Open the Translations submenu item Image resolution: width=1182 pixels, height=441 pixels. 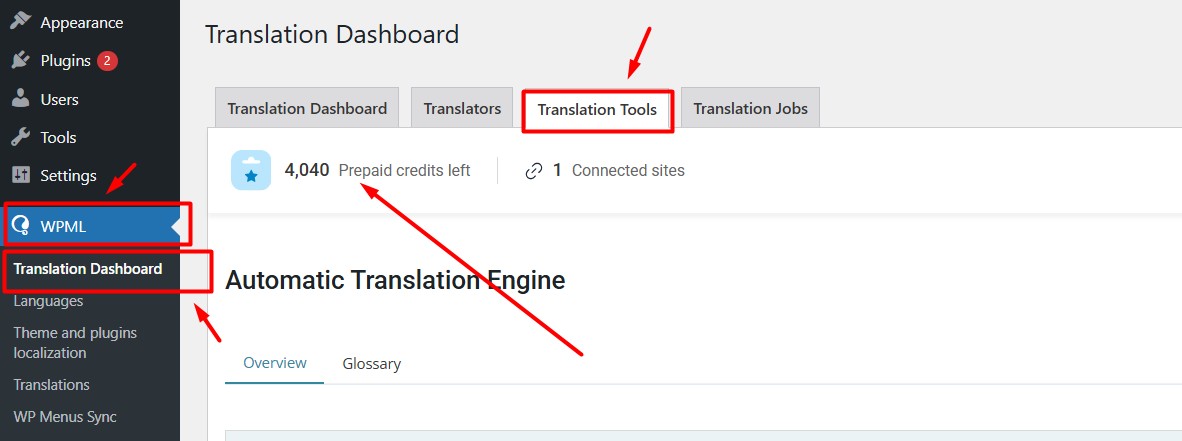click(51, 385)
